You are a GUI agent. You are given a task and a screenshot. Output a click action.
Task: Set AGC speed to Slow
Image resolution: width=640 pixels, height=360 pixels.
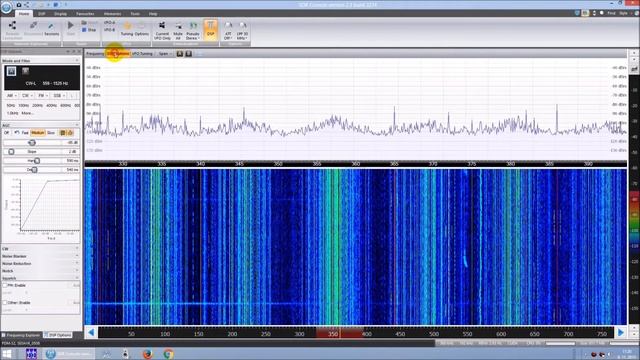pyautogui.click(x=51, y=133)
